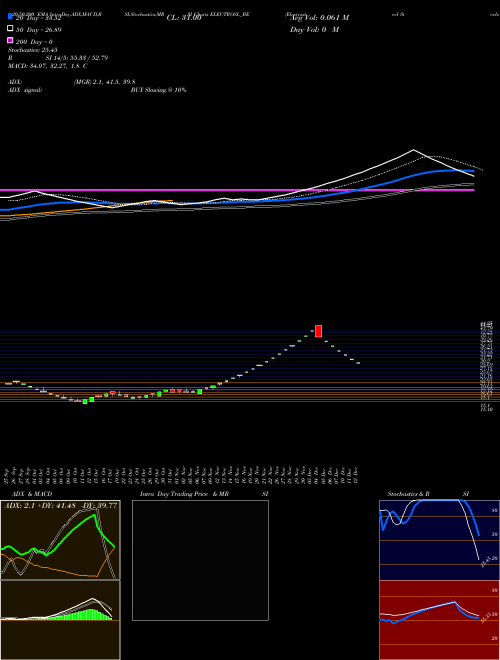Screen dimensions: 500x660
Task: Click the lowest green candlestick in October
Action: click(x=85, y=402)
